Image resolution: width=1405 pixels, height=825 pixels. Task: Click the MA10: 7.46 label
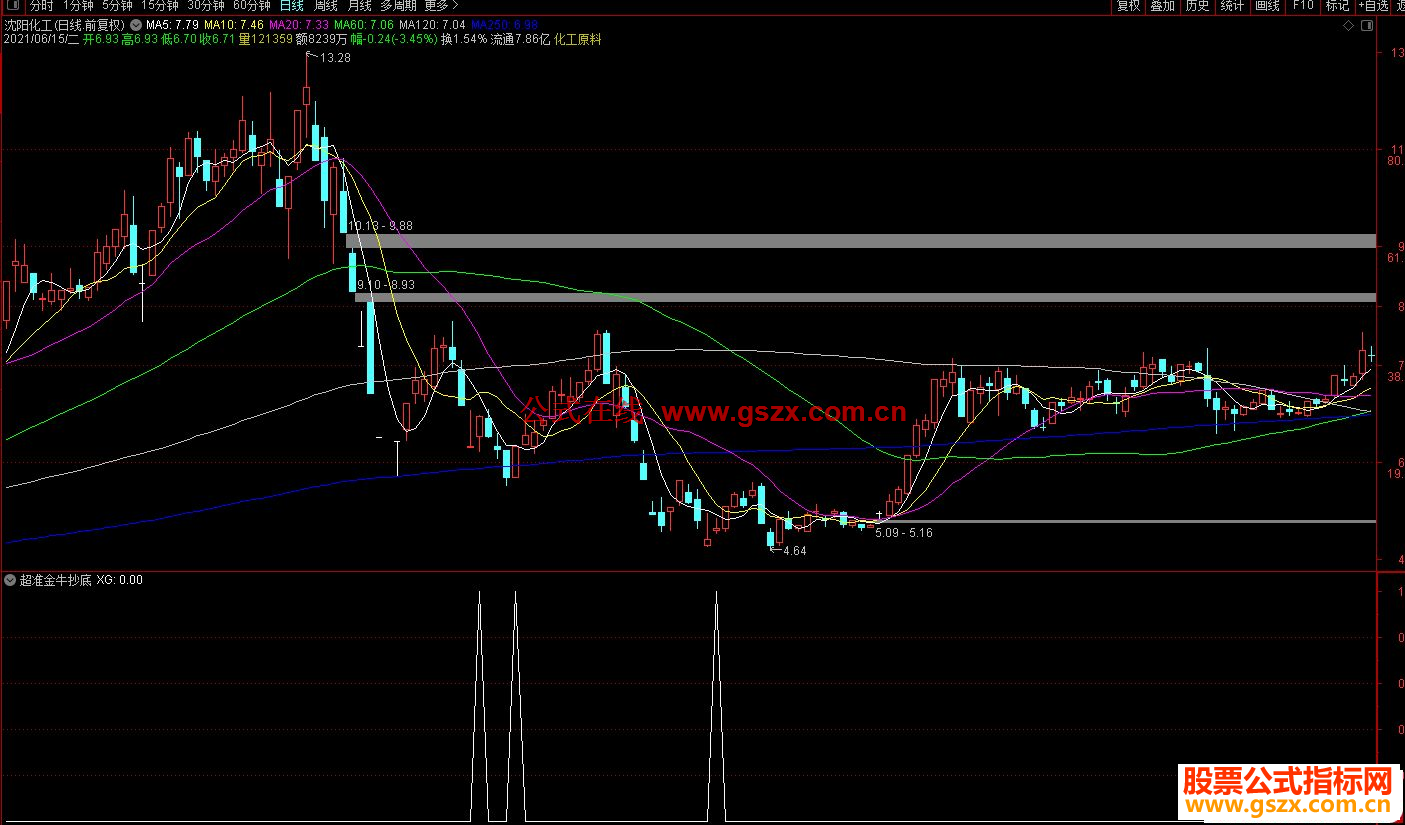234,24
